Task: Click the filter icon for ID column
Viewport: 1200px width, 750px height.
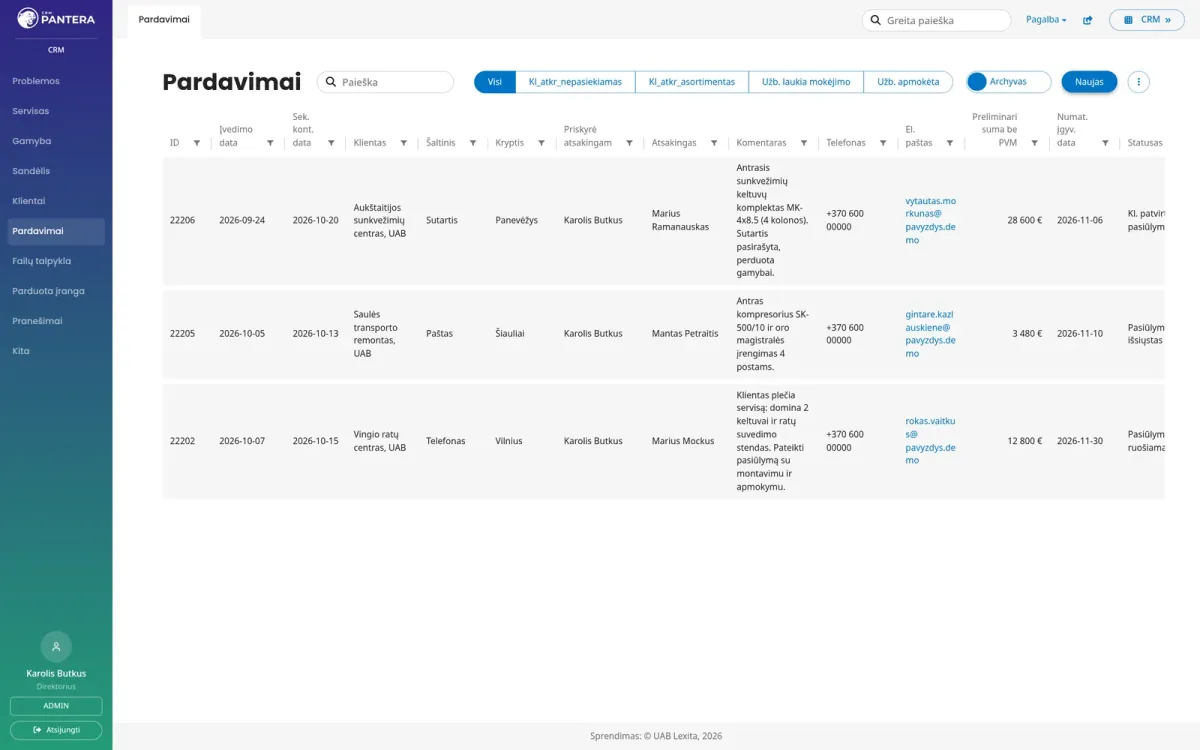Action: 196,143
